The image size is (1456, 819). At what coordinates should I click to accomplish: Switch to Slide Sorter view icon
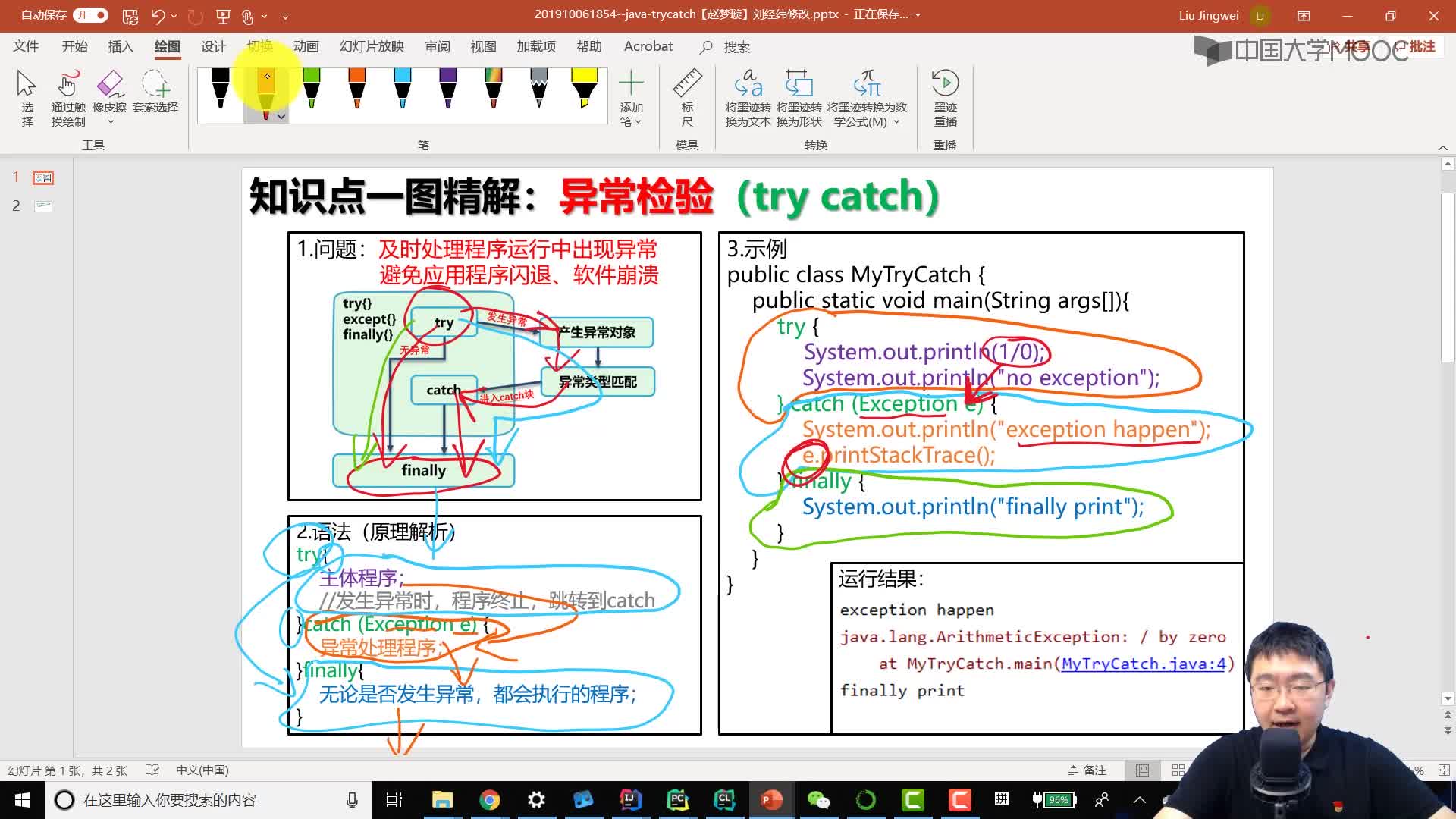click(1178, 770)
